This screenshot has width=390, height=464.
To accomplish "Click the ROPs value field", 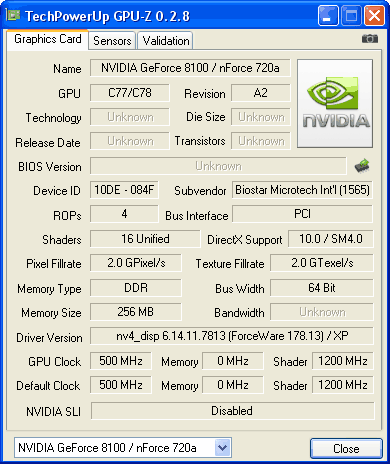I will coord(124,214).
